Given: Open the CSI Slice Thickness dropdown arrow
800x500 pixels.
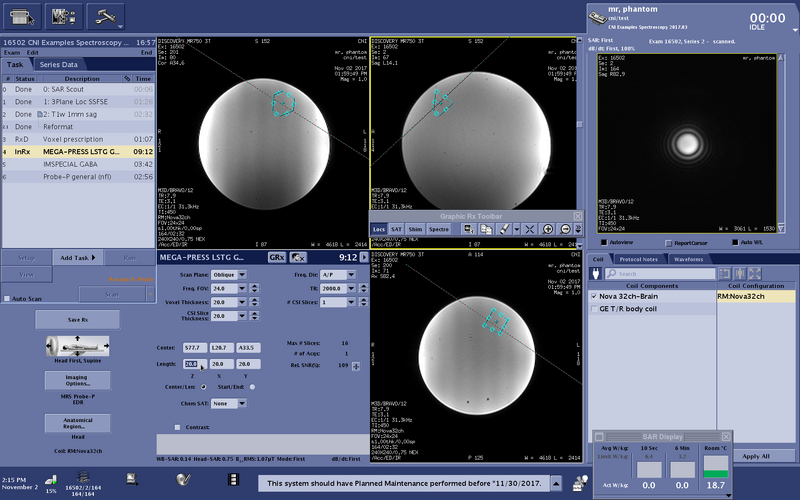Looking at the screenshot, I should (x=242, y=316).
